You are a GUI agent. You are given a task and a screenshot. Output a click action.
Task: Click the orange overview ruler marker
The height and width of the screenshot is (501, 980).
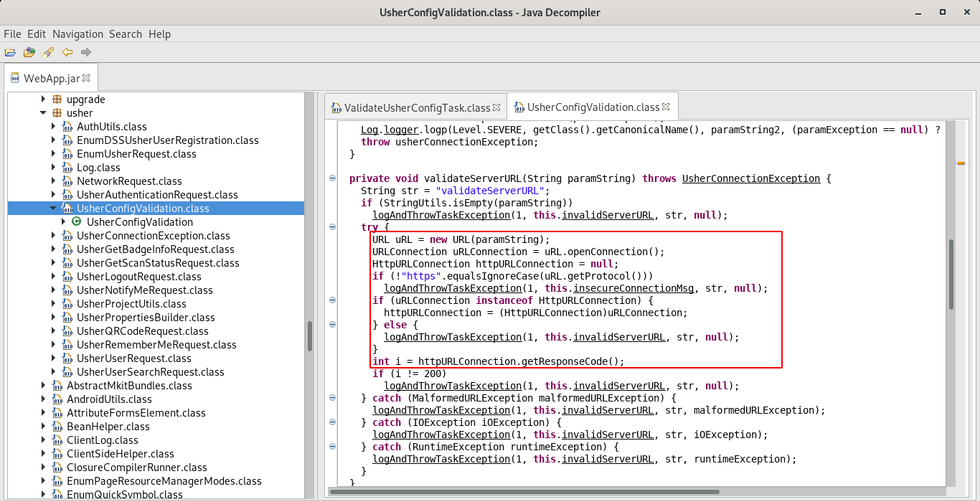click(961, 164)
